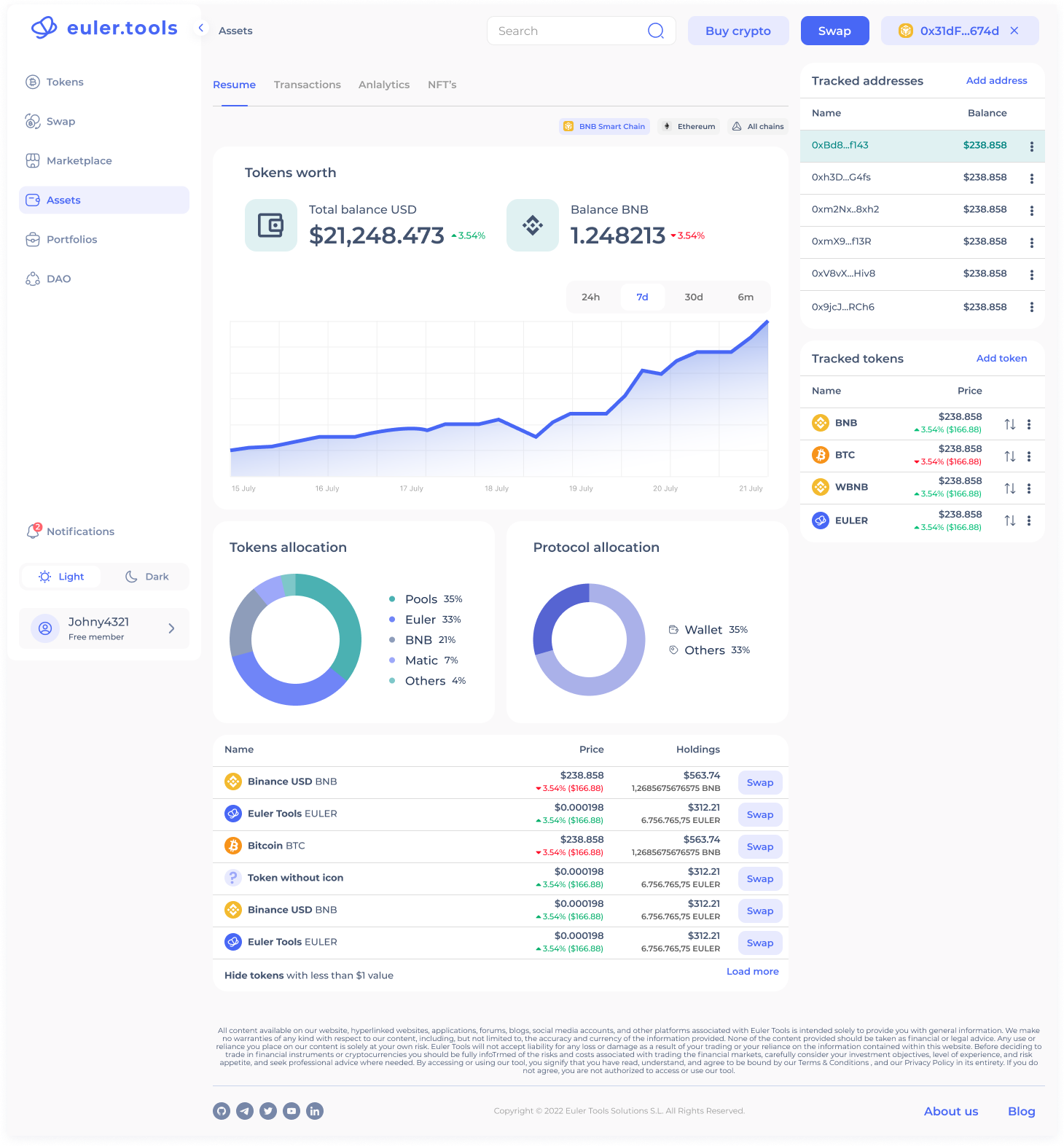
Task: Open options menu for 0xmX9...f13R
Action: [x=1032, y=243]
